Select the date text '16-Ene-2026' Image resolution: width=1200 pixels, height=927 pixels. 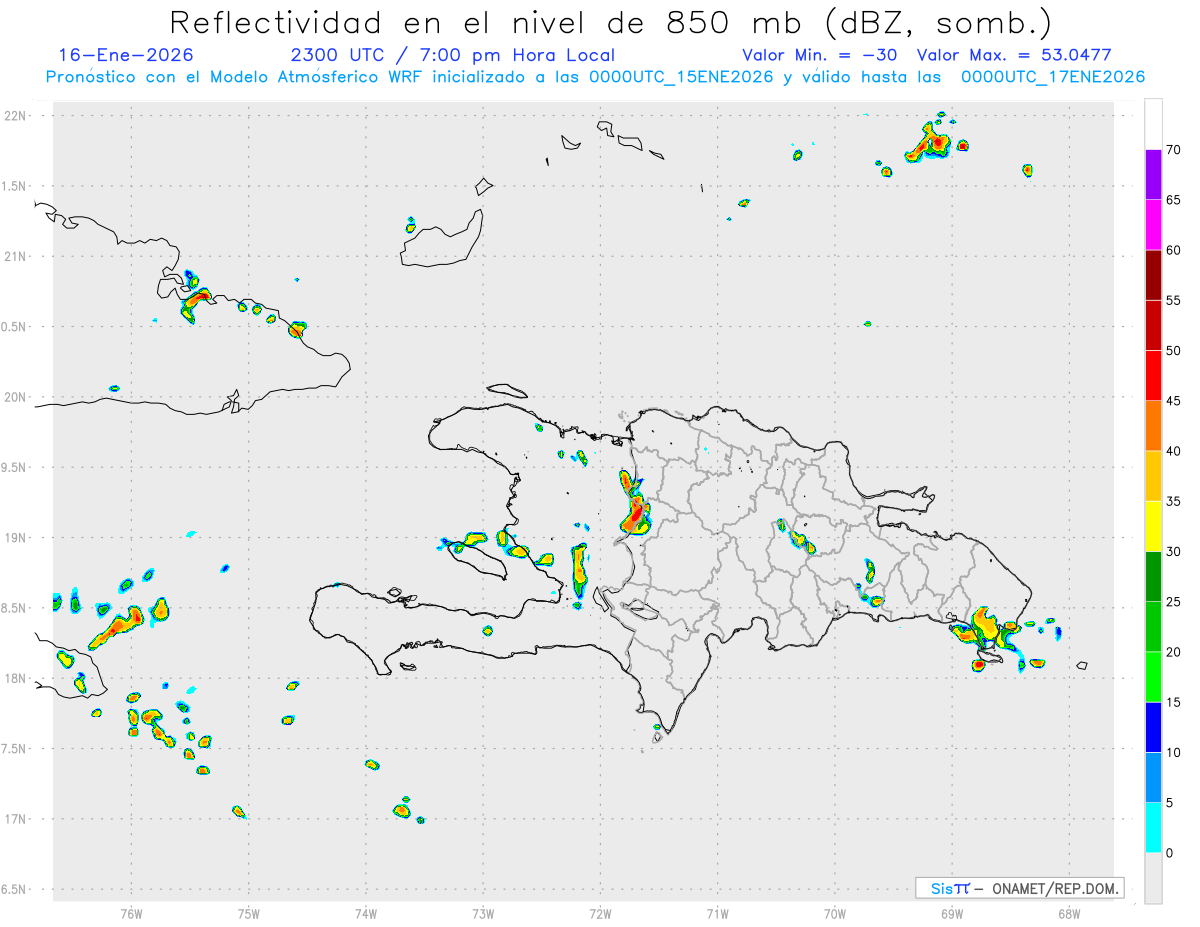(x=126, y=55)
